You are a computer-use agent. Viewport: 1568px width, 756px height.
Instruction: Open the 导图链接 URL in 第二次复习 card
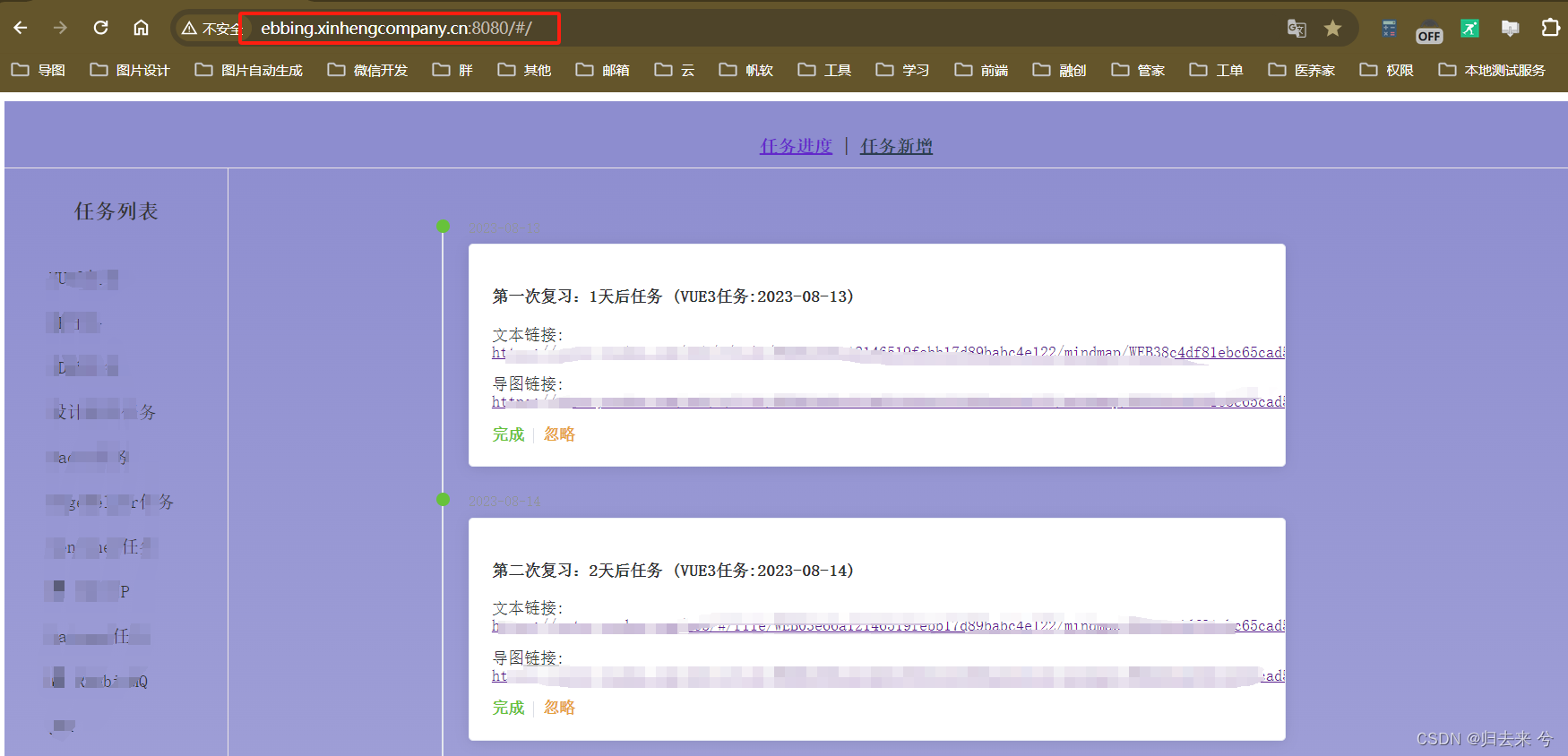[x=888, y=676]
